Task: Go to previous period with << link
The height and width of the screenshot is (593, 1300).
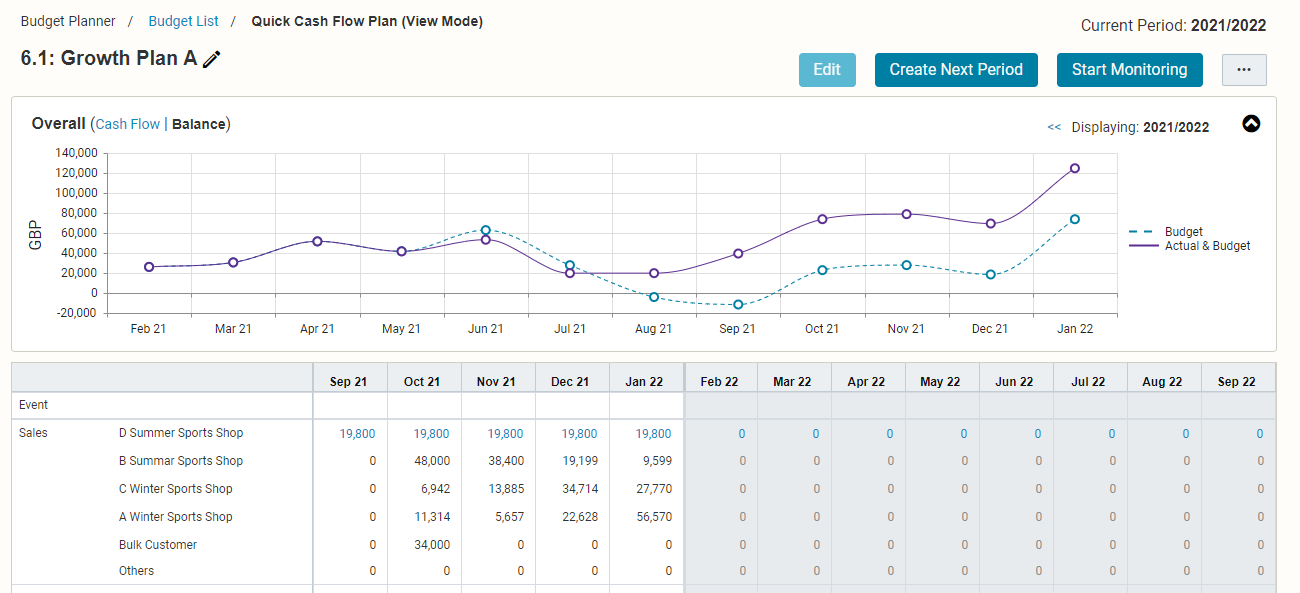Action: tap(1054, 127)
